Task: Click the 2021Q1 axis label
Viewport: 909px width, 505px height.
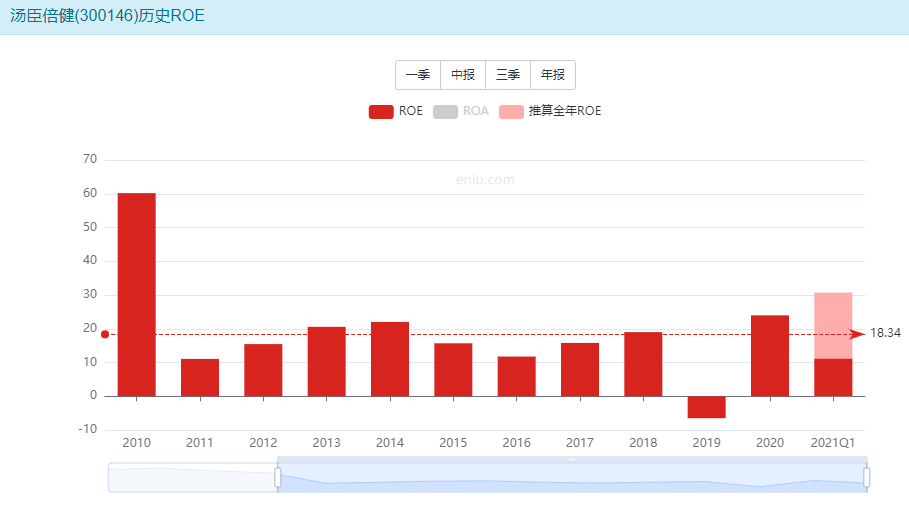Action: coord(833,443)
